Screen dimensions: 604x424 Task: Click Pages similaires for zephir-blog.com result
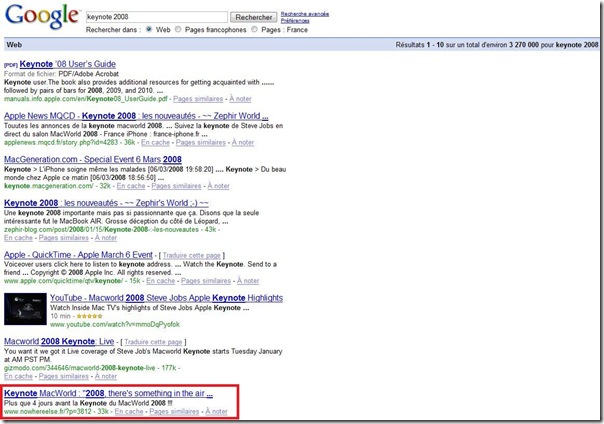coord(64,238)
